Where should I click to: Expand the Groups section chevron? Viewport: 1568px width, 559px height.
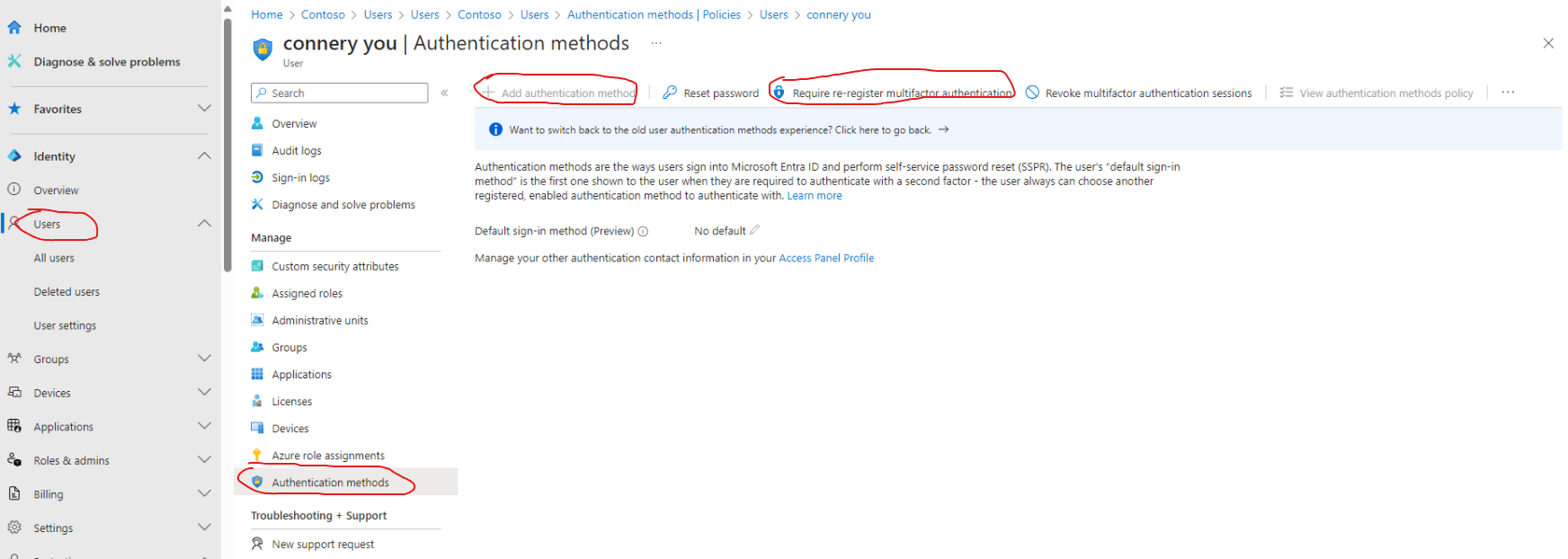tap(204, 358)
